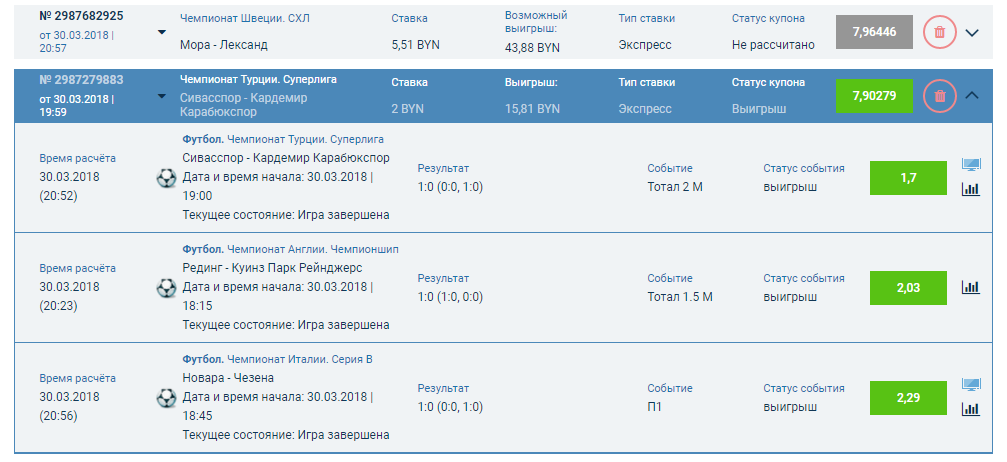
Task: Click the gray 7,96446 odds box
Action: [873, 33]
